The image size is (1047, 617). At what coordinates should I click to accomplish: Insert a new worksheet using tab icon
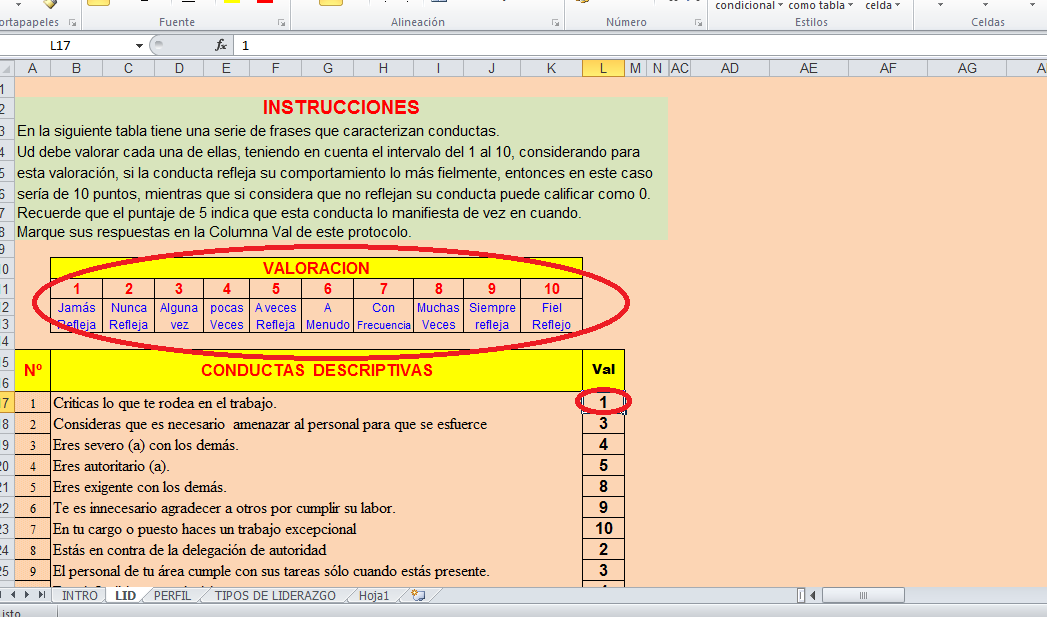pos(418,595)
